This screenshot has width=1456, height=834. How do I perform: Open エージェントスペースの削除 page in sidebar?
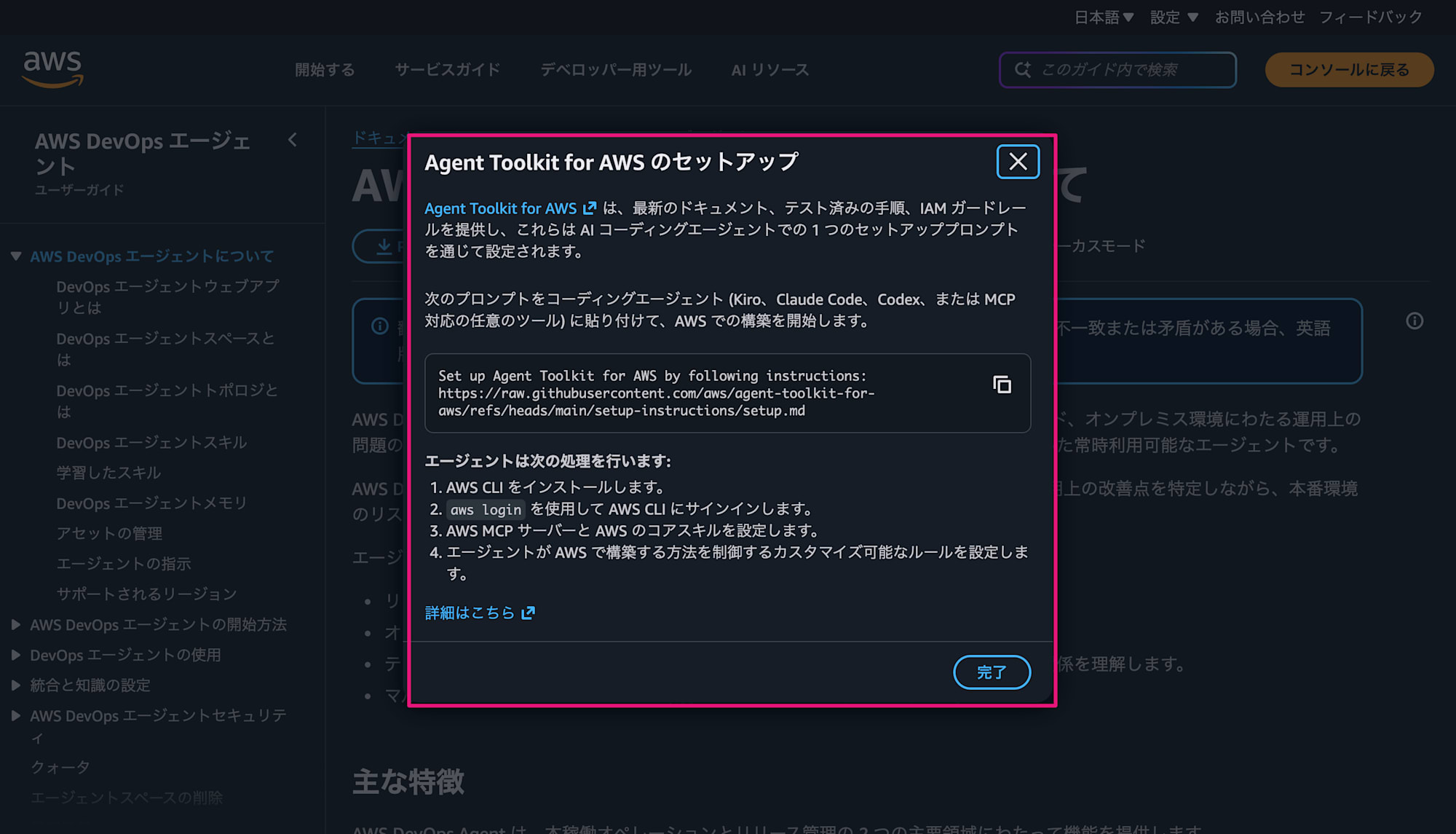(x=126, y=798)
